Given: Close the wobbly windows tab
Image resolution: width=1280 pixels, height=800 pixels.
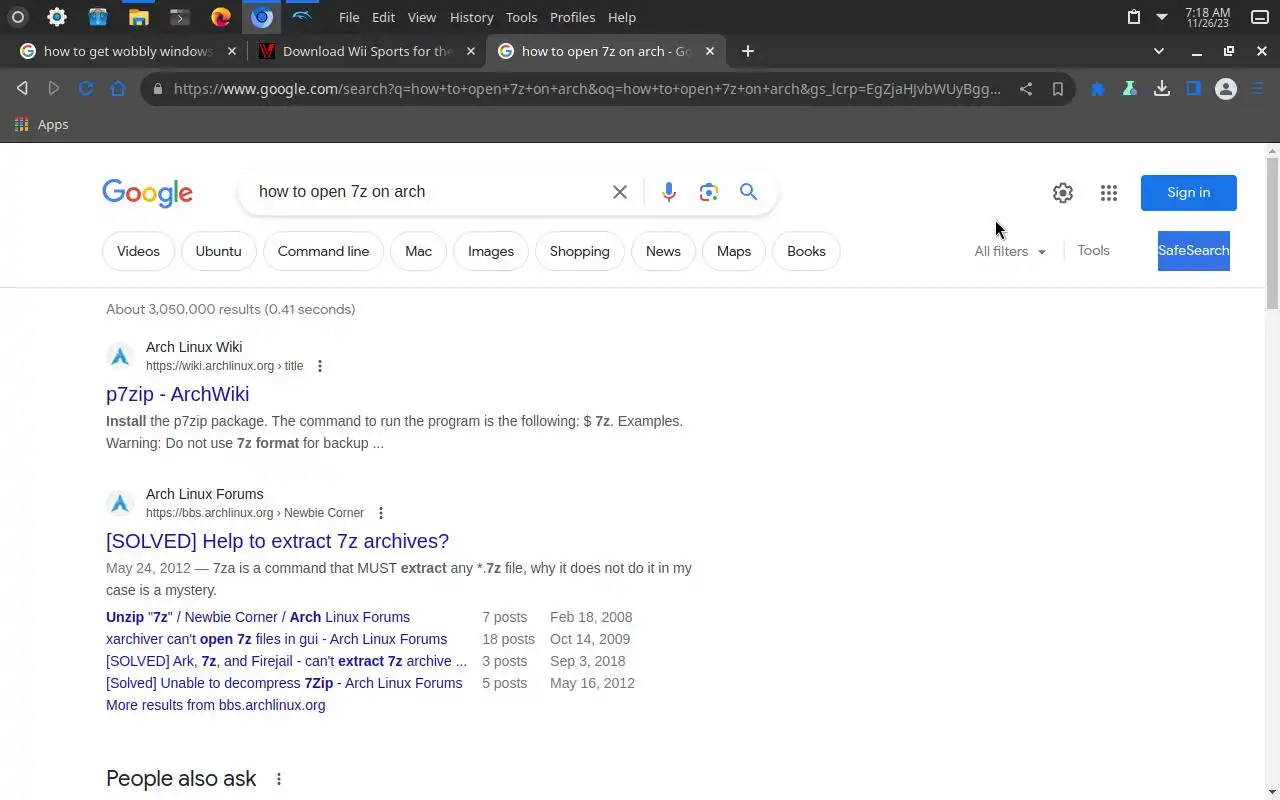Looking at the screenshot, I should tap(232, 51).
